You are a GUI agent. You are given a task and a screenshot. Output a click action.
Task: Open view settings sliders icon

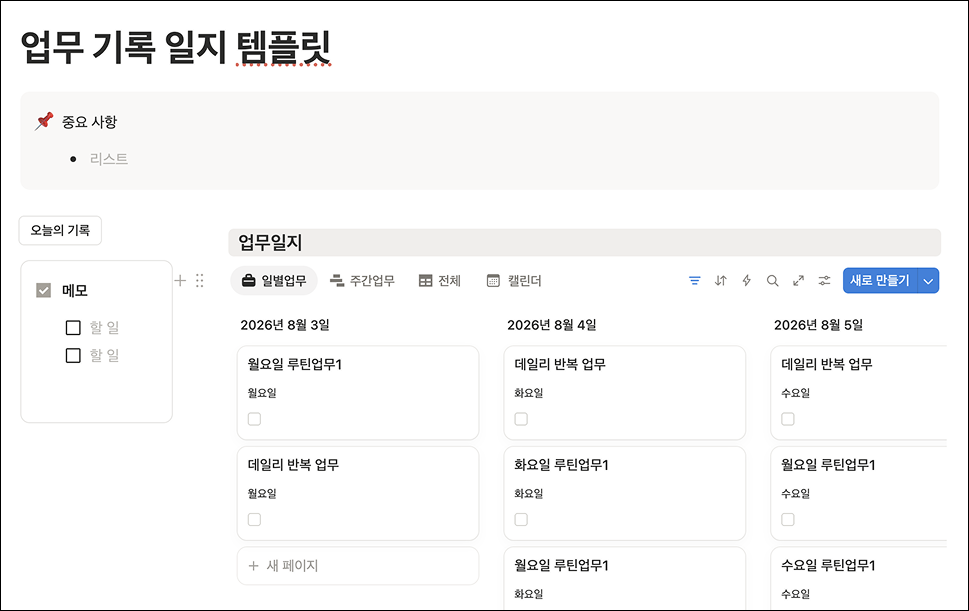coord(824,280)
